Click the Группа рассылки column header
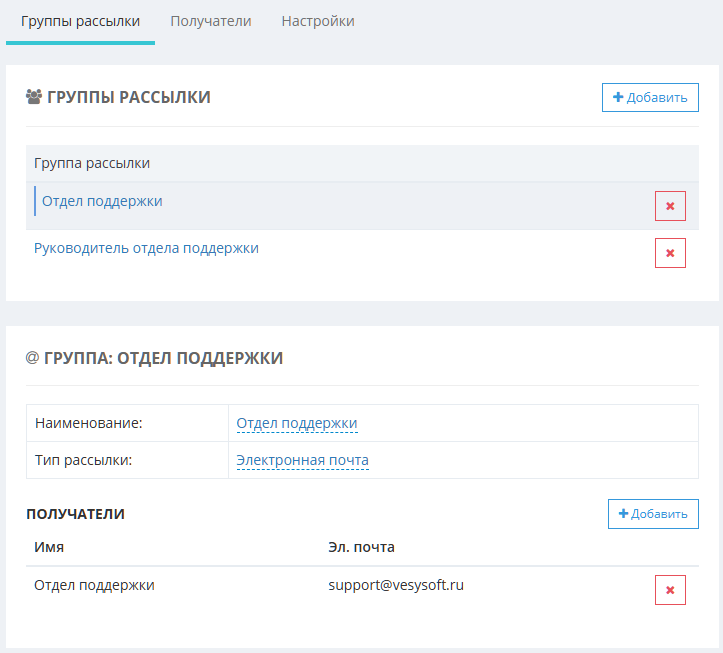723x653 pixels. pyautogui.click(x=92, y=163)
